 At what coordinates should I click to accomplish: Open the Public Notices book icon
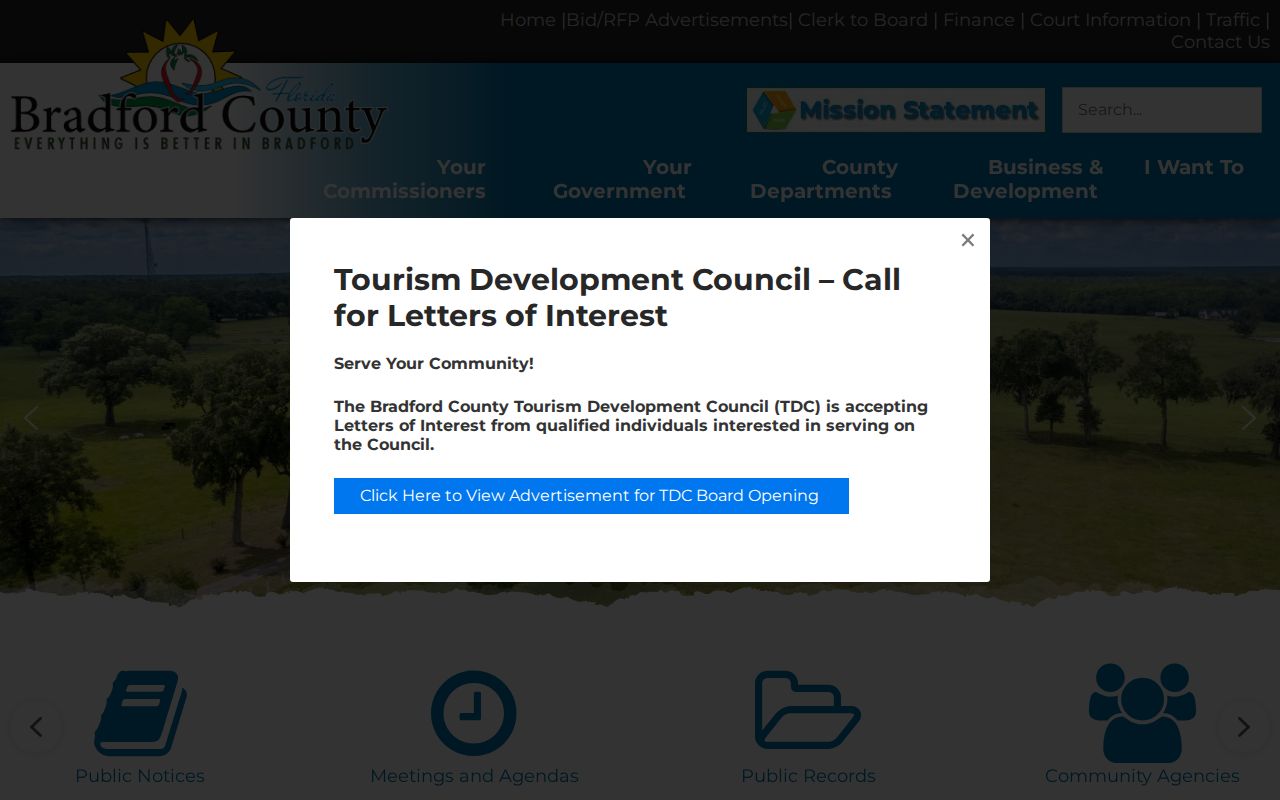coord(140,712)
